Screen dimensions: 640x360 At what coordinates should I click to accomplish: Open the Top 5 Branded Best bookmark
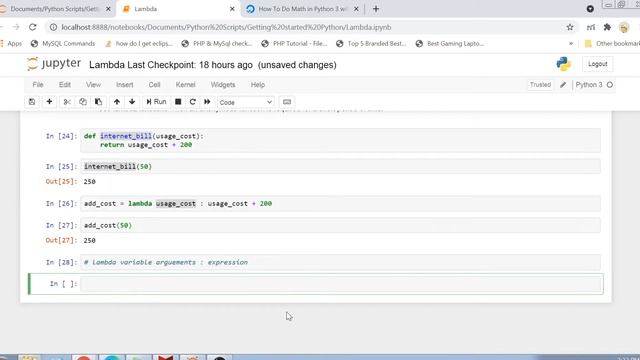click(371, 43)
